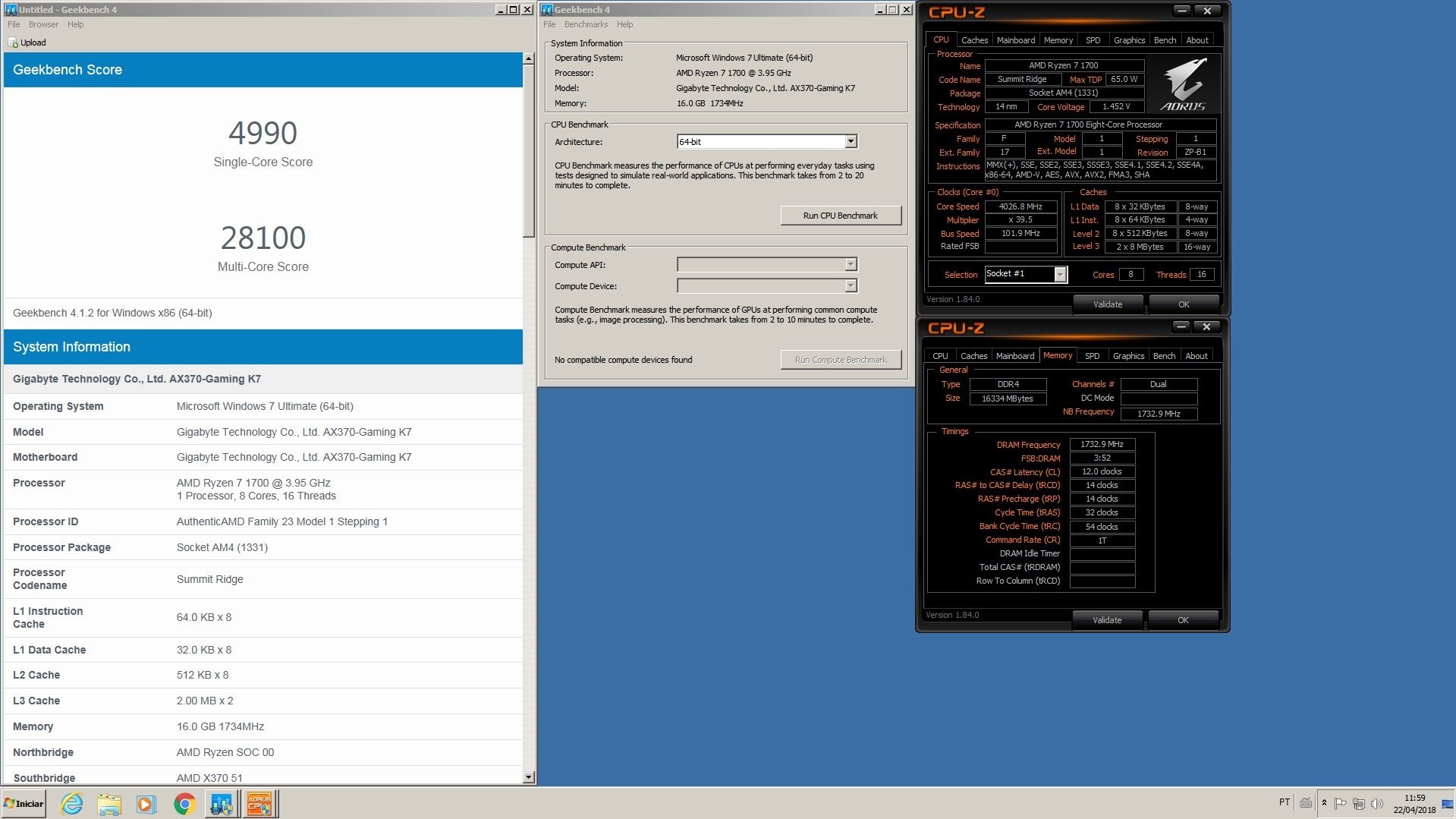Click FSB:DRAM ratio value 3:52
Viewport: 1456px width, 819px height.
[1102, 458]
